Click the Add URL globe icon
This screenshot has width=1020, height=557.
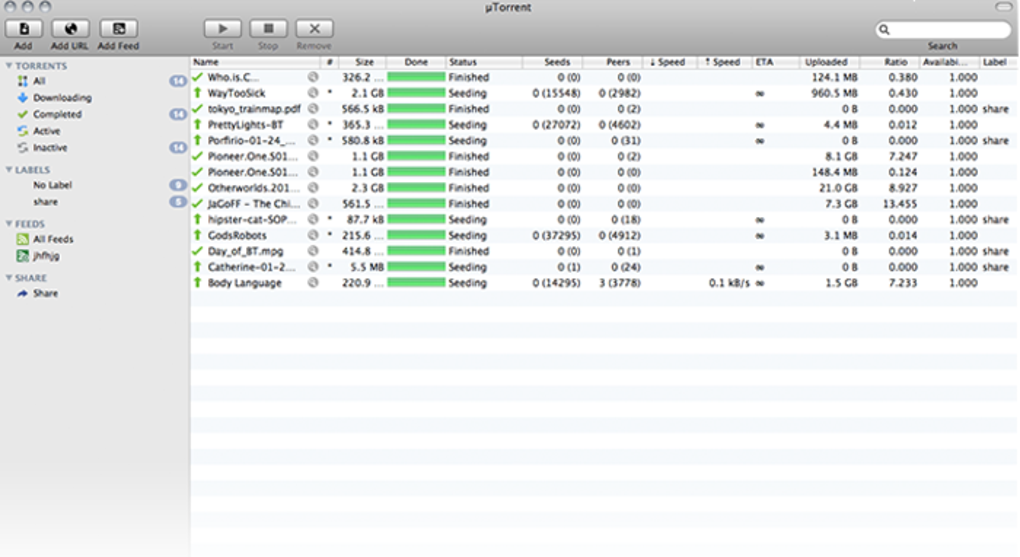click(x=70, y=29)
